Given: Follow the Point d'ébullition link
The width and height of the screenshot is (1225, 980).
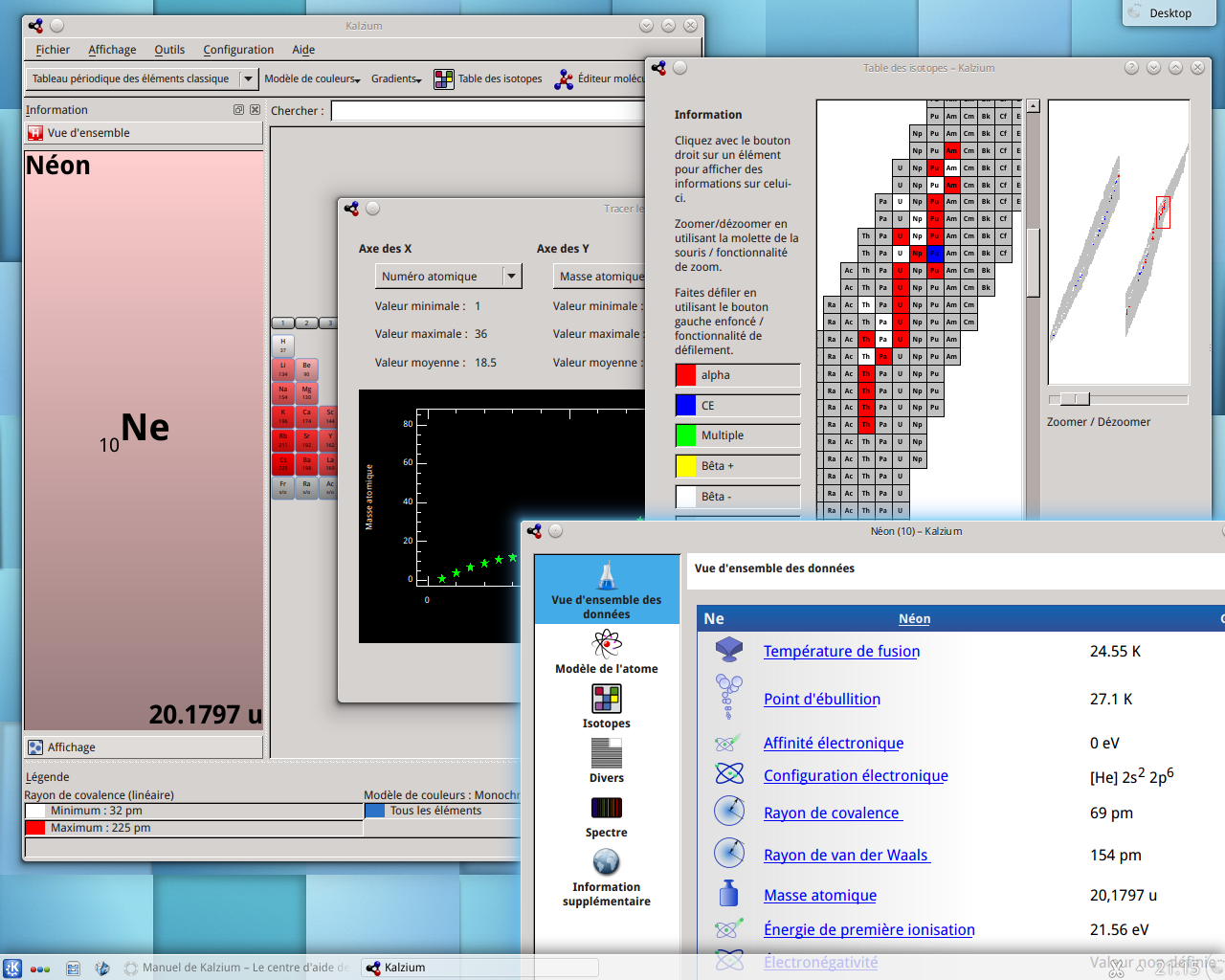Looking at the screenshot, I should tap(822, 700).
